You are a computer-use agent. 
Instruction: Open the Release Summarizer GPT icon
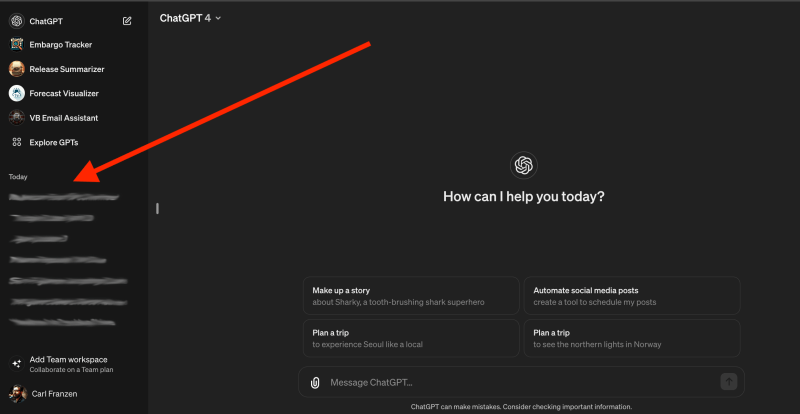pos(17,69)
